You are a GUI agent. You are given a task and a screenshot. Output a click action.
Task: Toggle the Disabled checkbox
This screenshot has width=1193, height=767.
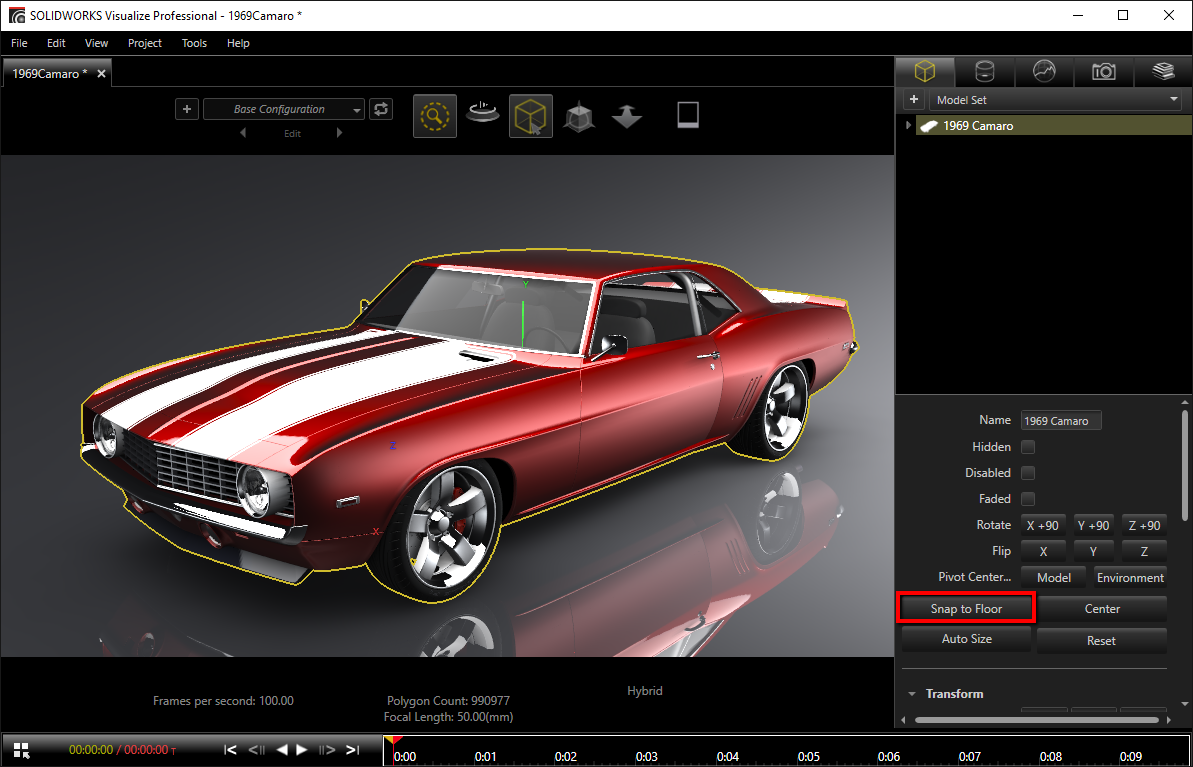[x=1027, y=473]
